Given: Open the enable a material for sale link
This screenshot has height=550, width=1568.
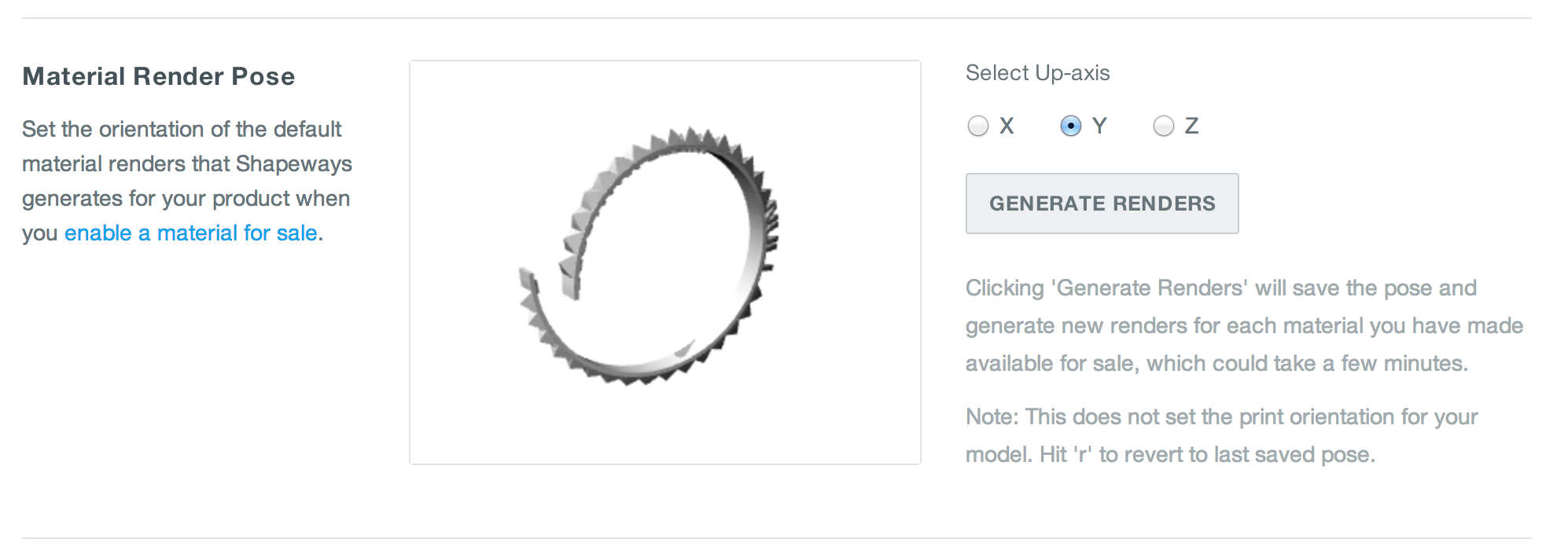Looking at the screenshot, I should coord(191,233).
